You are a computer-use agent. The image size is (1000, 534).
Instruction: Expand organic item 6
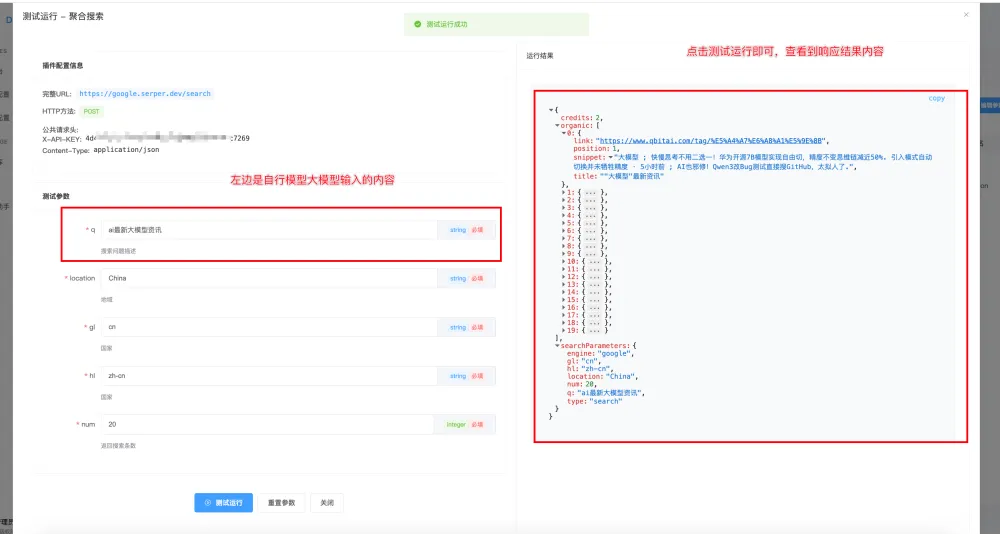[564, 230]
